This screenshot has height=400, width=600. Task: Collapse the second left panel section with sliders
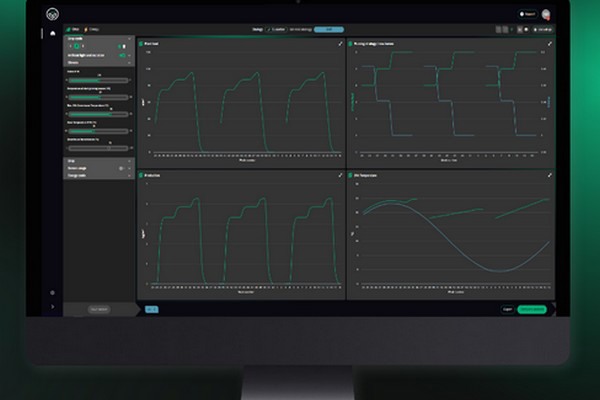pos(130,63)
